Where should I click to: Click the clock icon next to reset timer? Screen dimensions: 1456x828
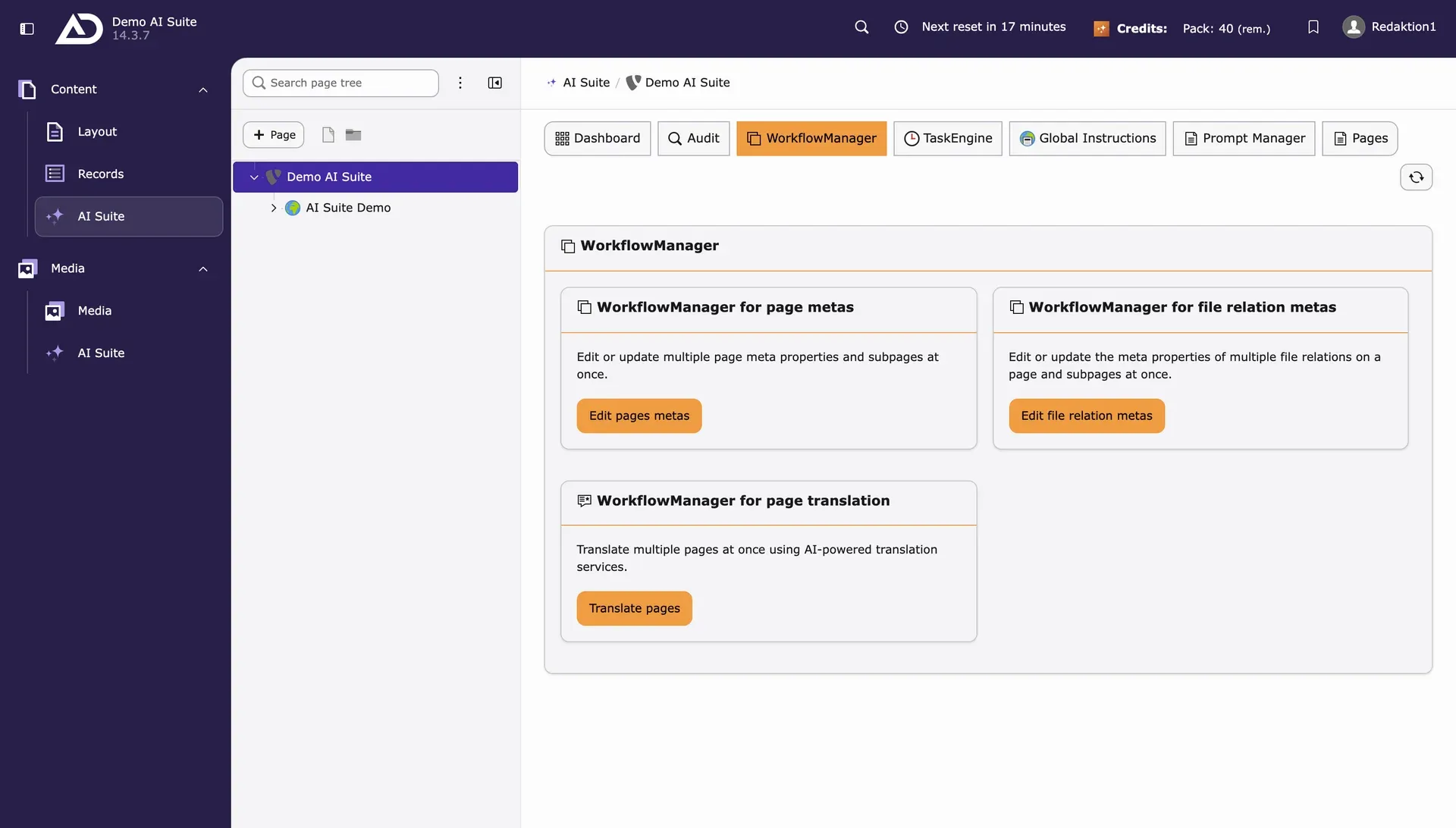tap(901, 27)
